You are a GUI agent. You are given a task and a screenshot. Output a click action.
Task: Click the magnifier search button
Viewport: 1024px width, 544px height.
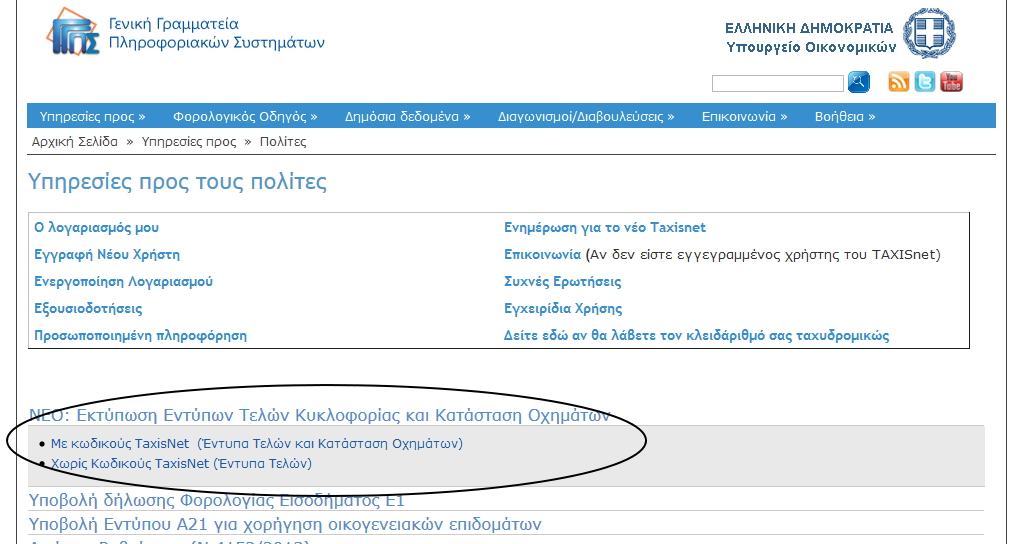[x=858, y=82]
